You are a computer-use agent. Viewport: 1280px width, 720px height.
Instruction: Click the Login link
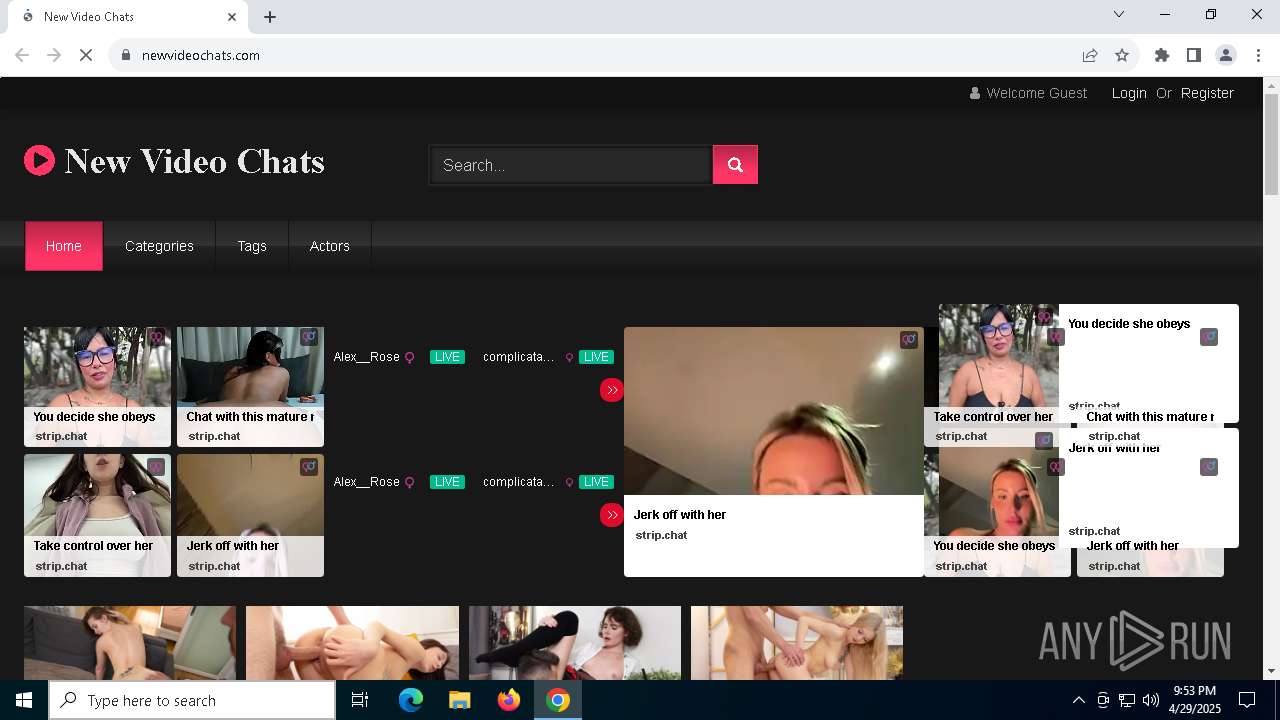(x=1129, y=93)
